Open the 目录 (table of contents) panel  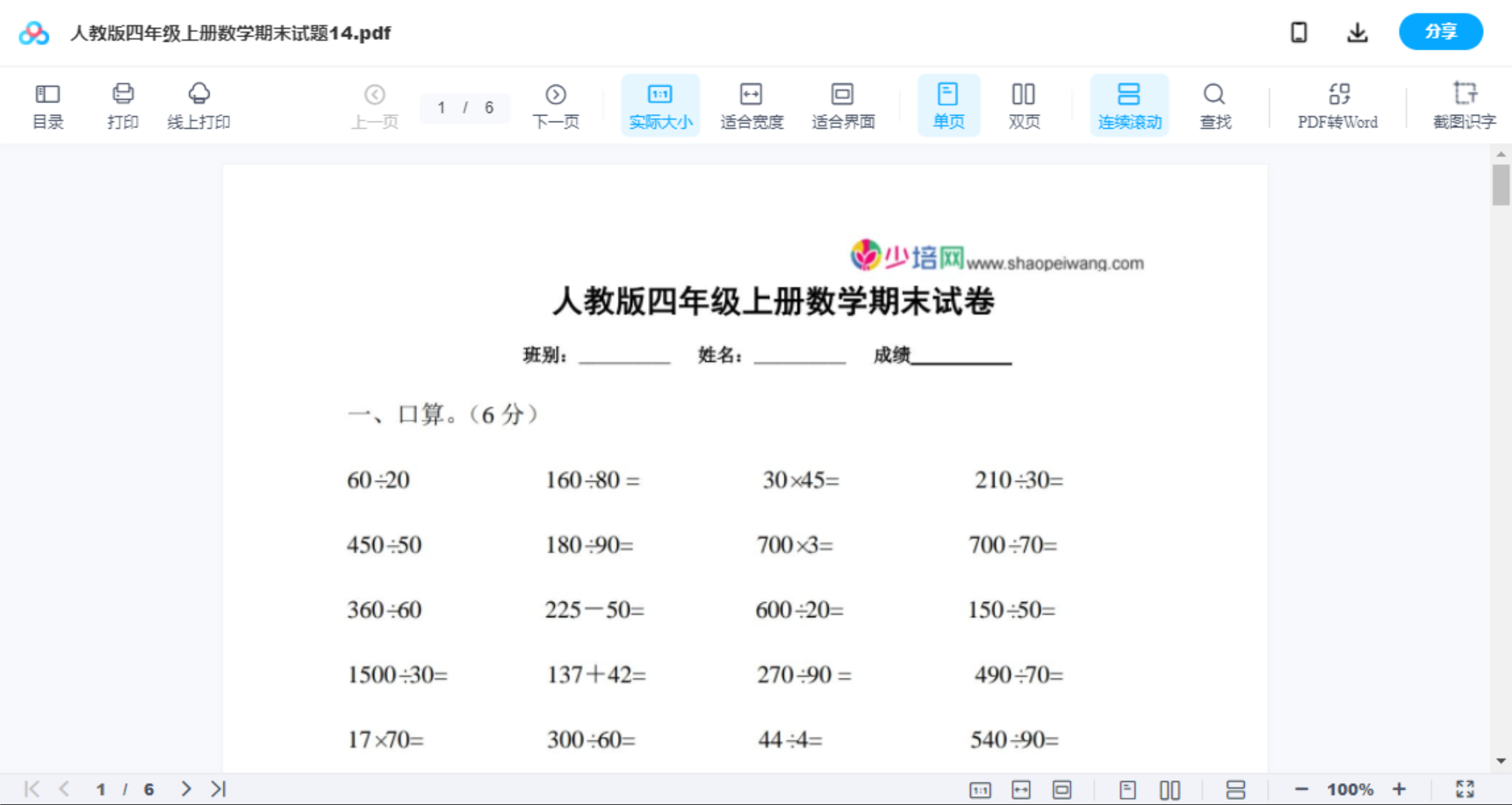coord(47,104)
